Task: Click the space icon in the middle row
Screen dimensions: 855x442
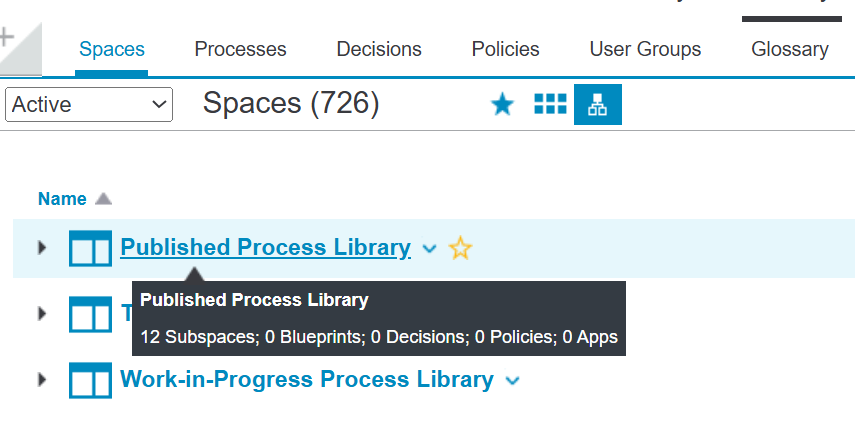Action: pyautogui.click(x=90, y=314)
